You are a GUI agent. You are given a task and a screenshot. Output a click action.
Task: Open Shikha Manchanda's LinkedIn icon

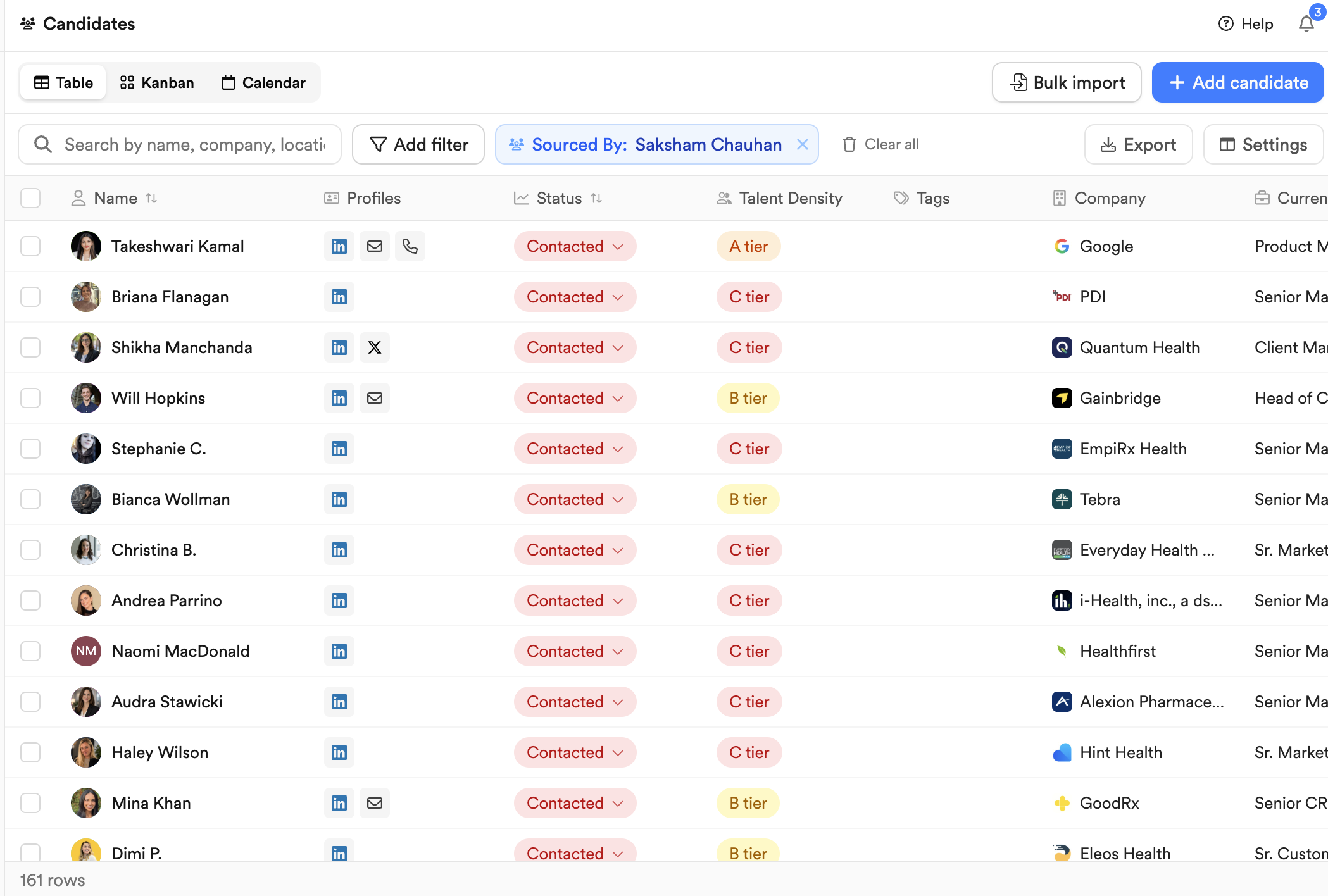339,347
